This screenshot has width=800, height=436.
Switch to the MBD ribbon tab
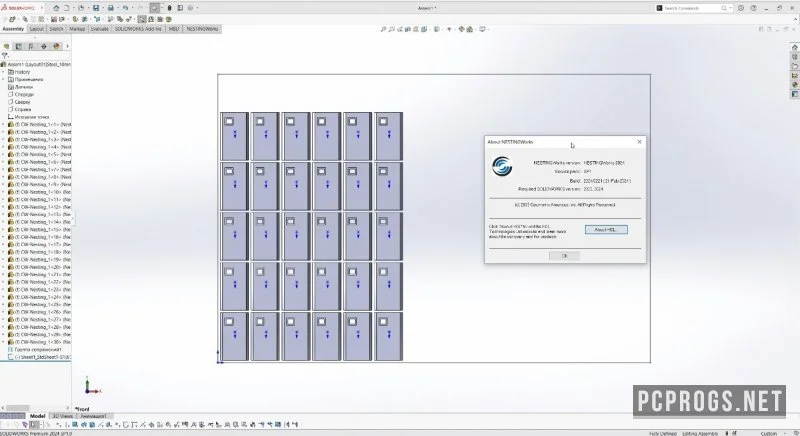(174, 29)
